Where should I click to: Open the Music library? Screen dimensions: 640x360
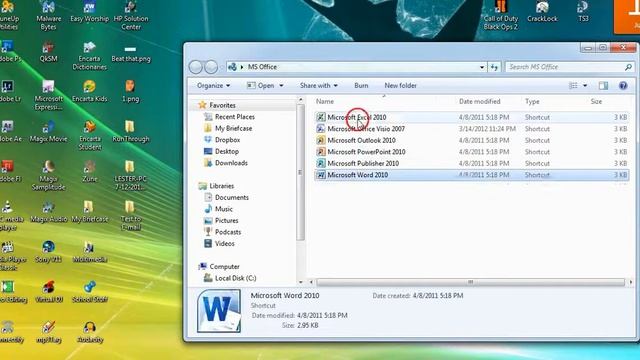218,209
